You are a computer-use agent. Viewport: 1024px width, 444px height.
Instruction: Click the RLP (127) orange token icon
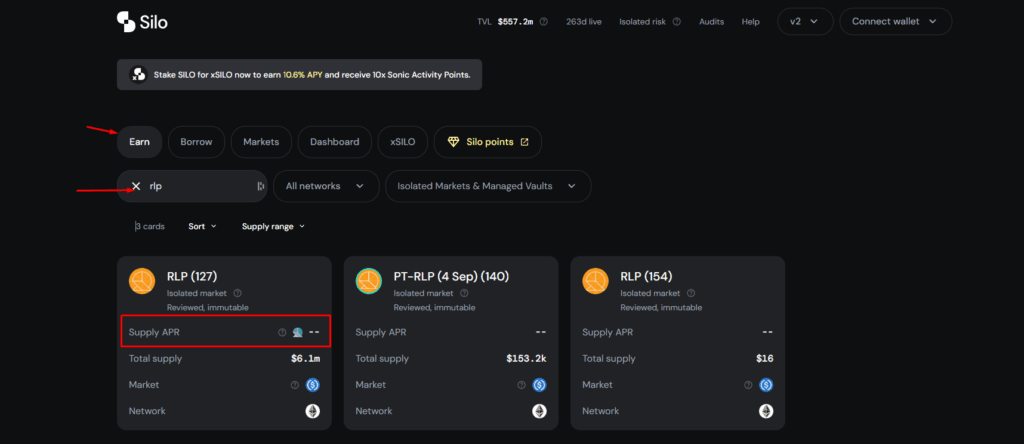[142, 281]
